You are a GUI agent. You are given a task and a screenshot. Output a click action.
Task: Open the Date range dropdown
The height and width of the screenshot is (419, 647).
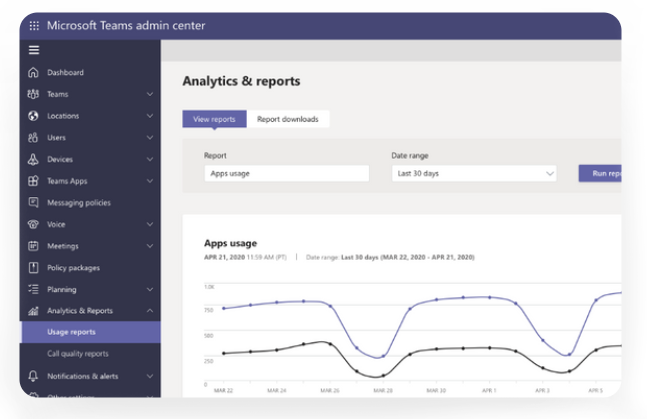[474, 173]
